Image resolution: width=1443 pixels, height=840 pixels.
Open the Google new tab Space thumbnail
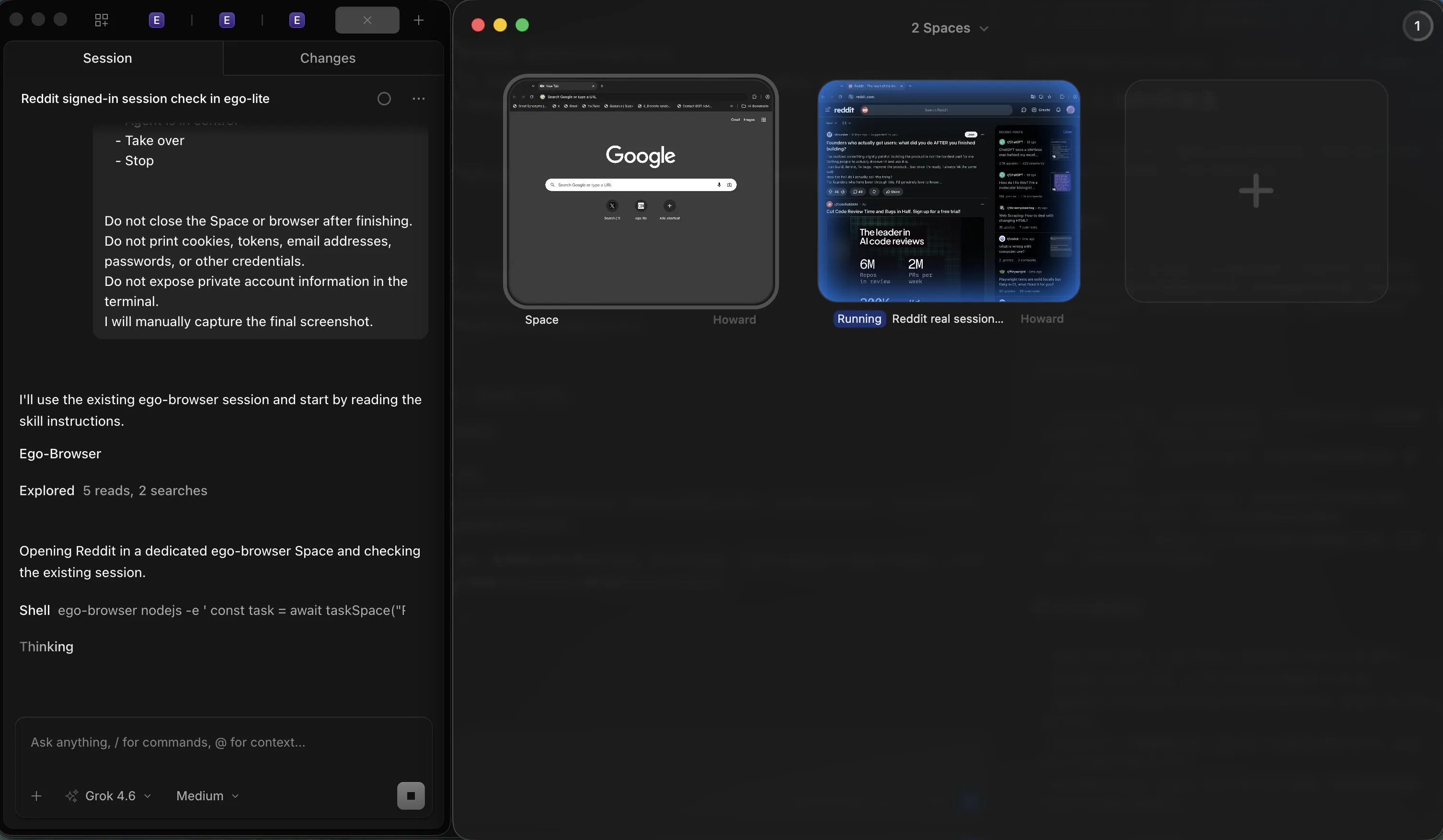coord(640,191)
